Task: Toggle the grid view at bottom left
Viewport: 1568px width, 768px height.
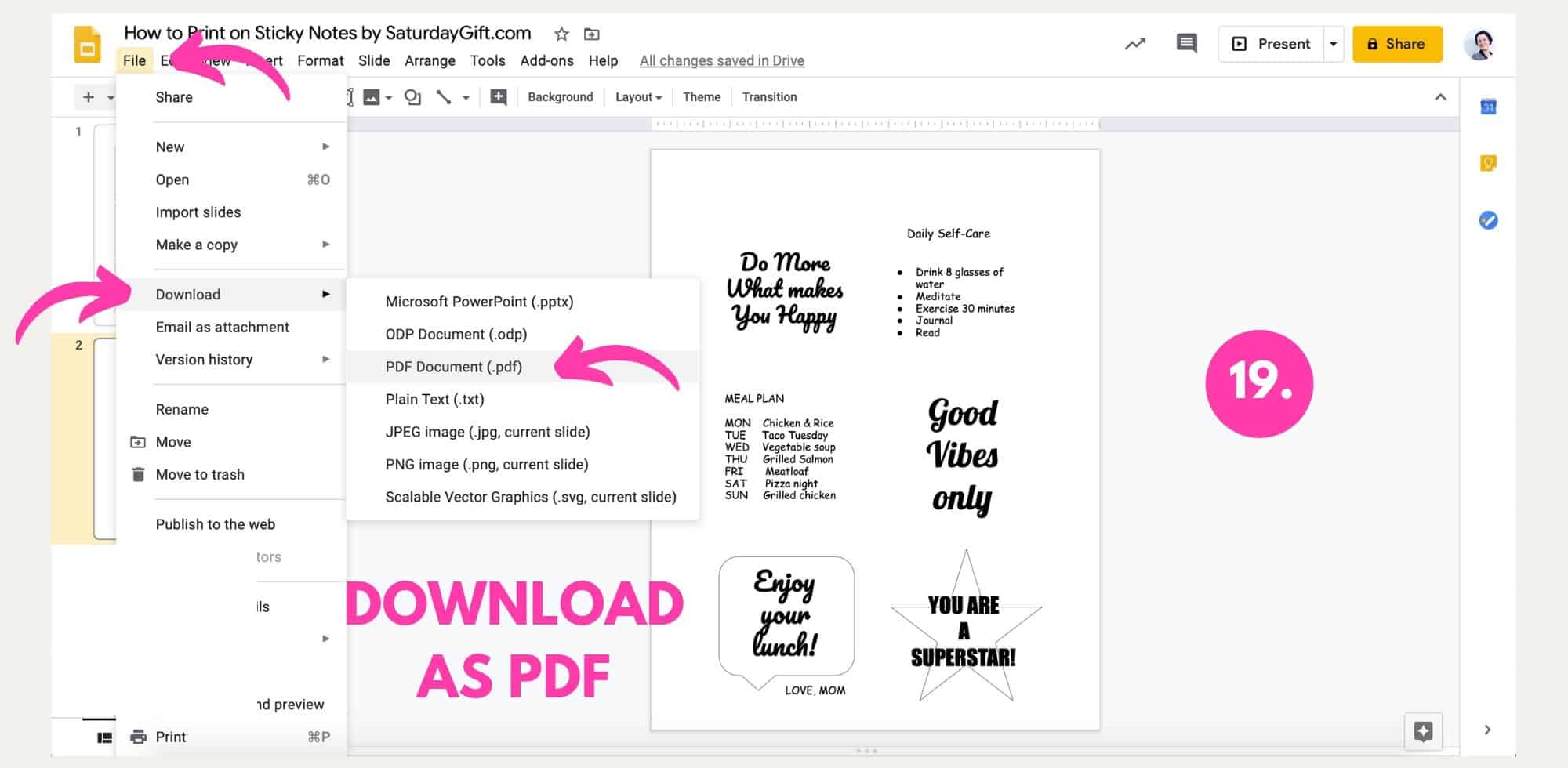Action: 104,737
